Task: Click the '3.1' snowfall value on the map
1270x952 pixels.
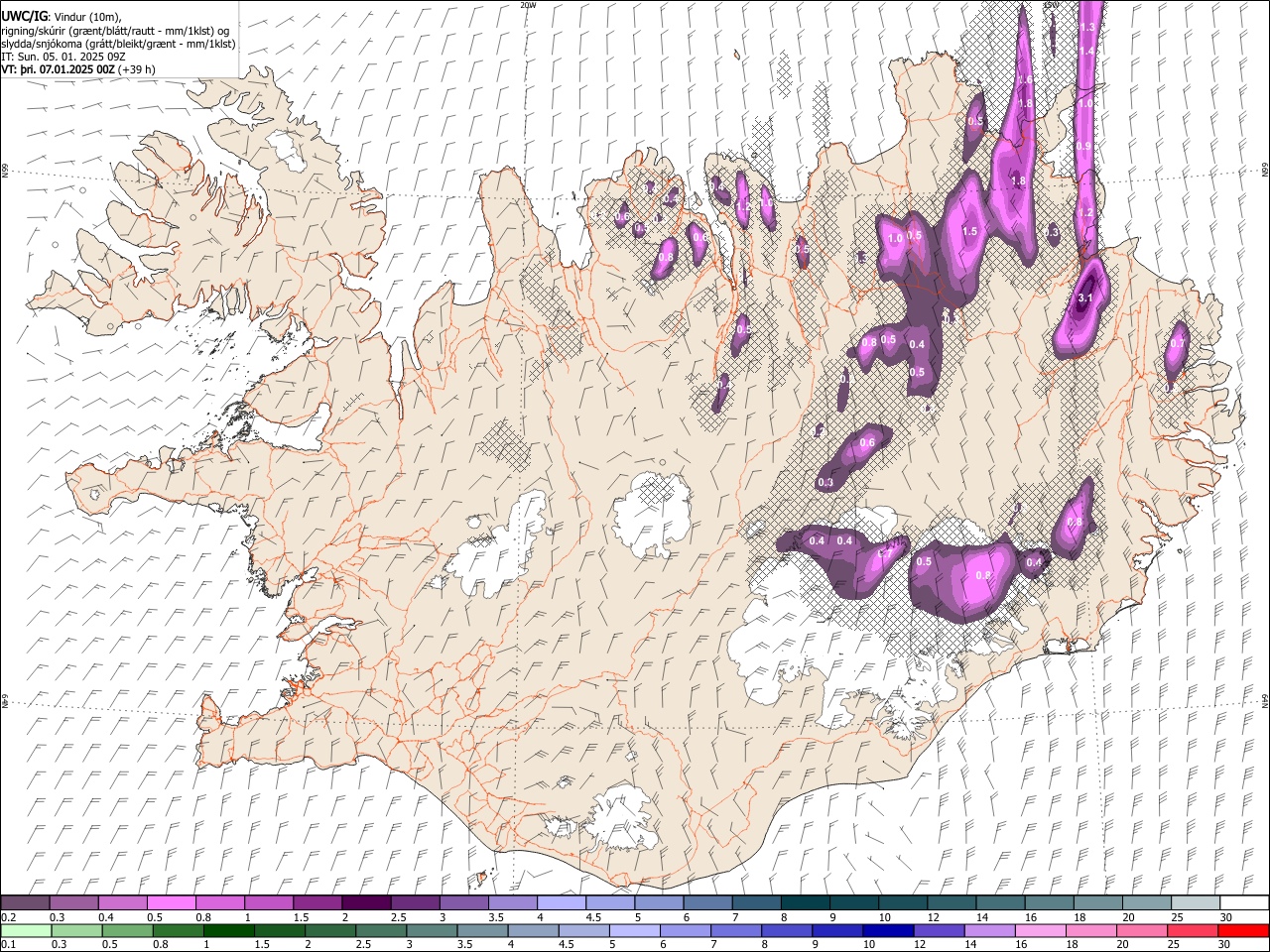Action: 1084,298
